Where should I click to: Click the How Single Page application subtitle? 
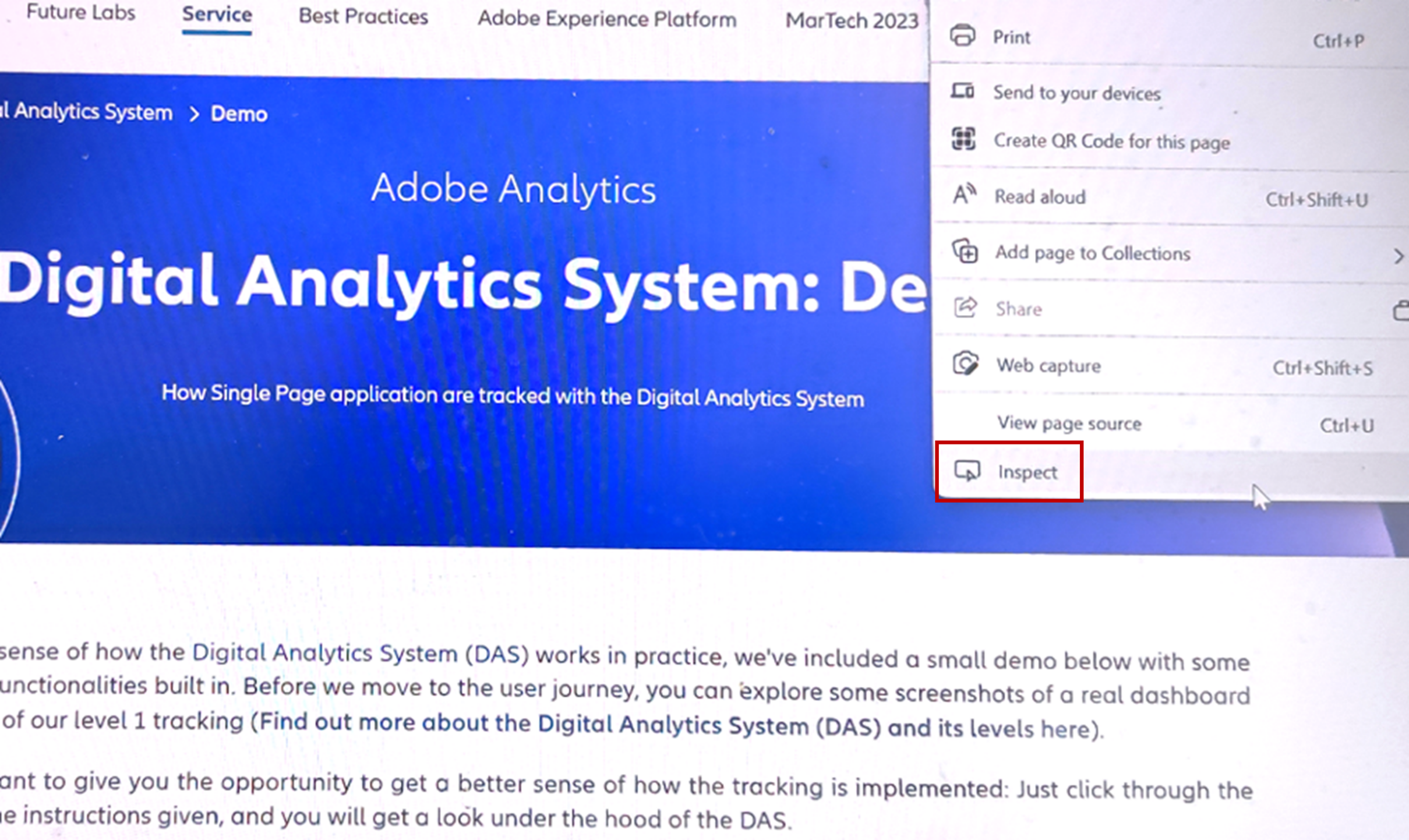tap(513, 396)
